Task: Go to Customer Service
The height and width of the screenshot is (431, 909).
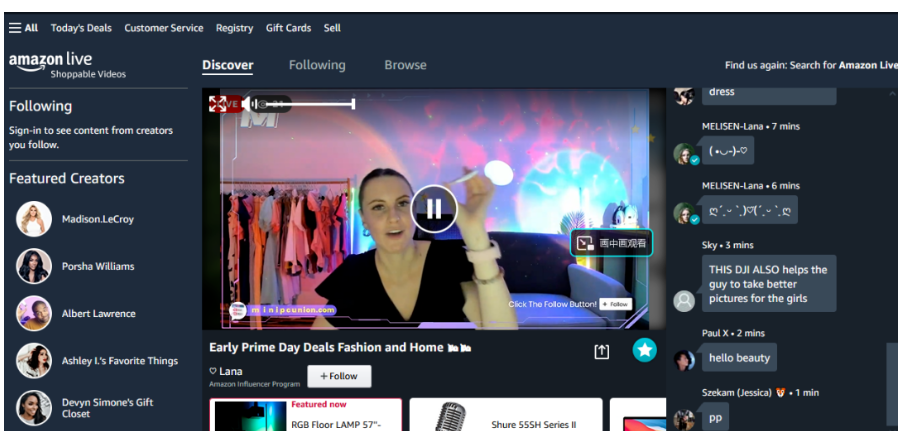Action: point(163,28)
